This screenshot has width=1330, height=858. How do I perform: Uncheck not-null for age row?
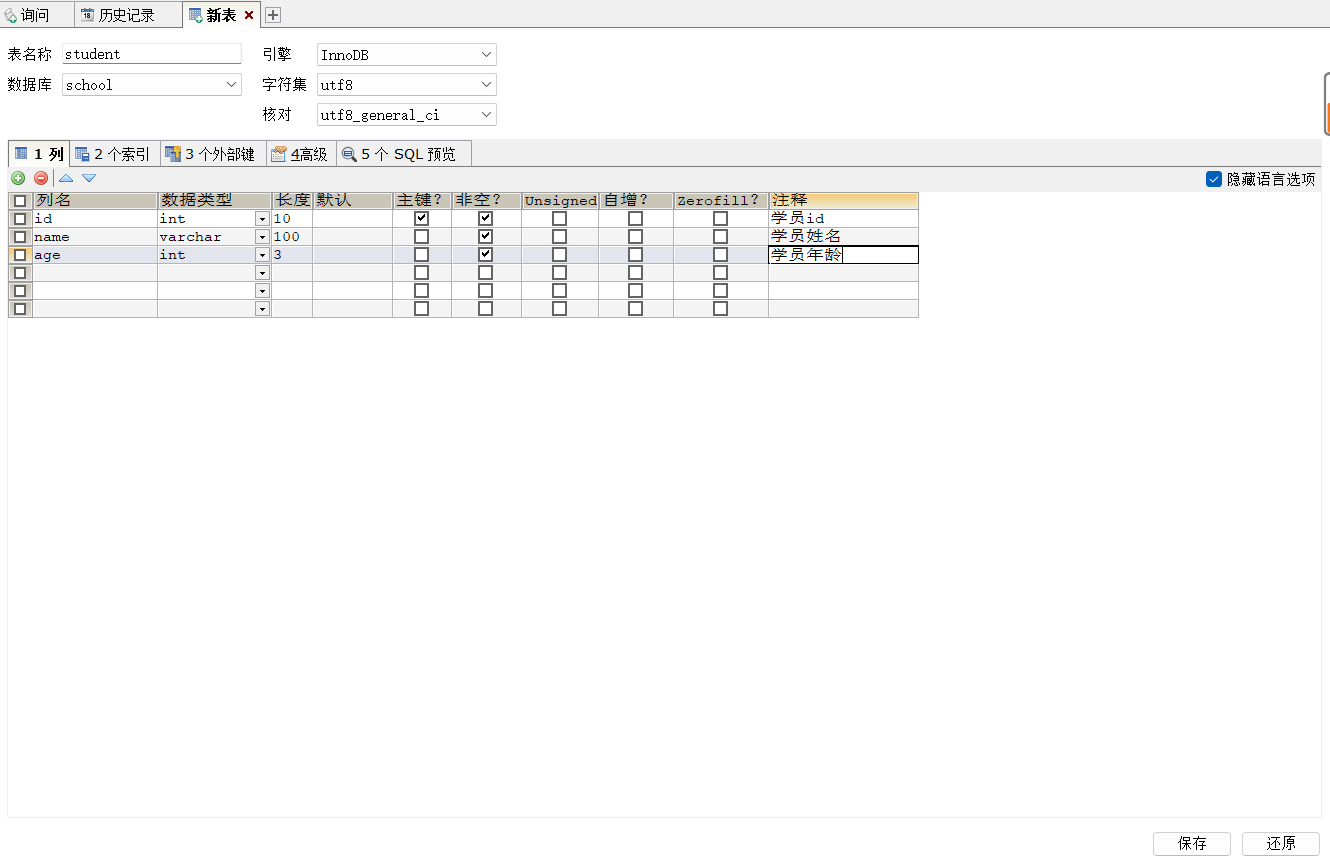pos(485,254)
